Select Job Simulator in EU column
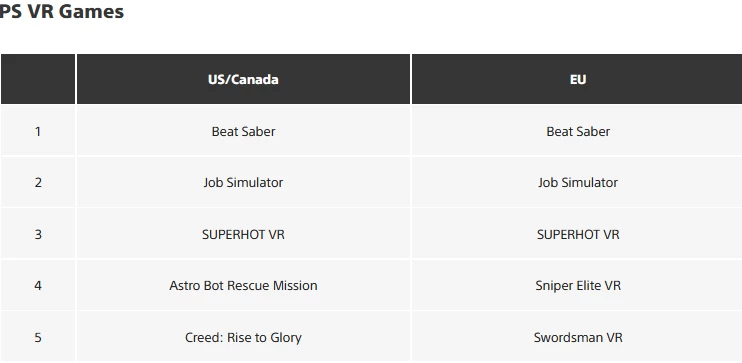This screenshot has height=363, width=742. pyautogui.click(x=577, y=182)
